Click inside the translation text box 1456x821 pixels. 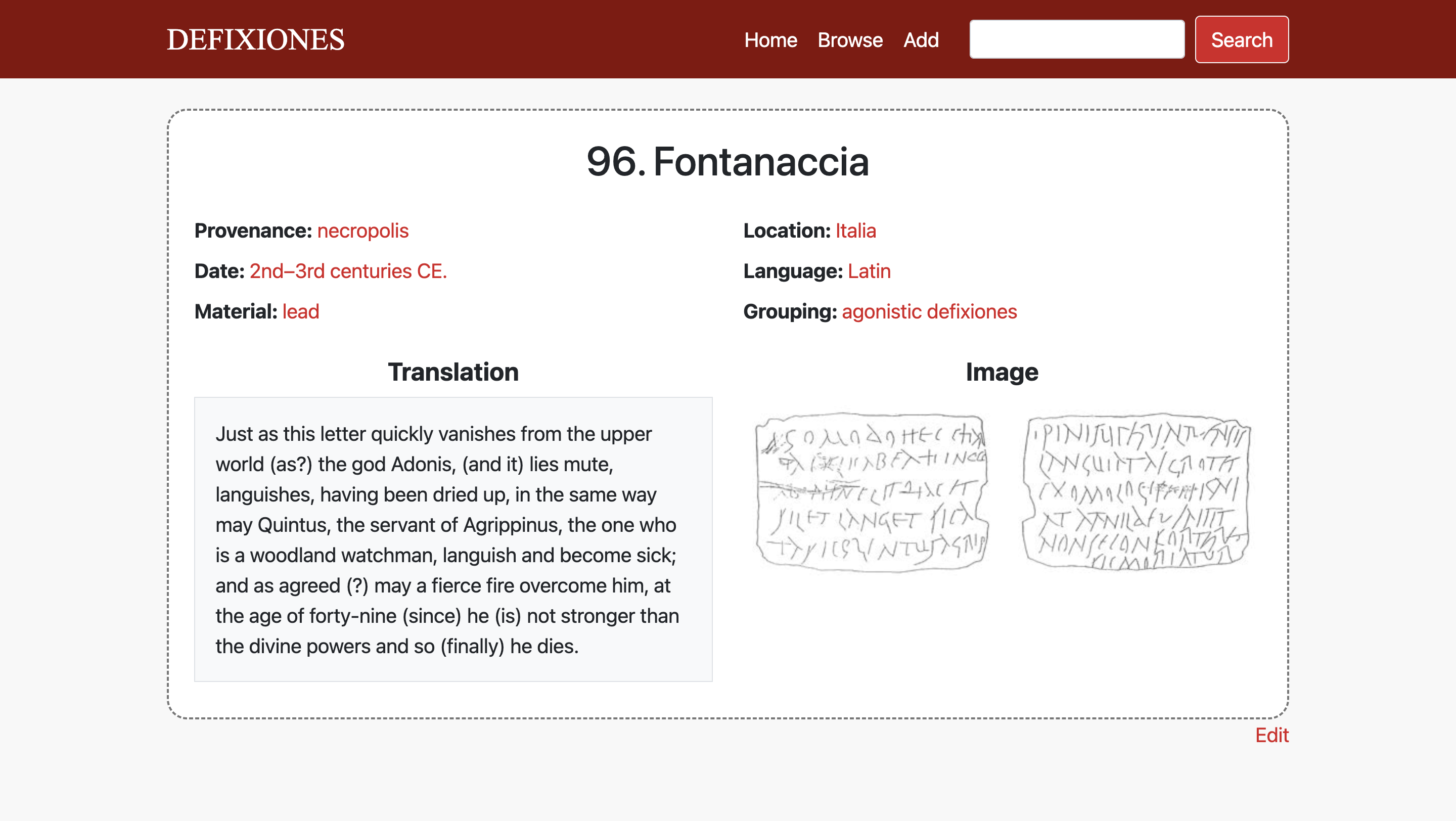453,539
